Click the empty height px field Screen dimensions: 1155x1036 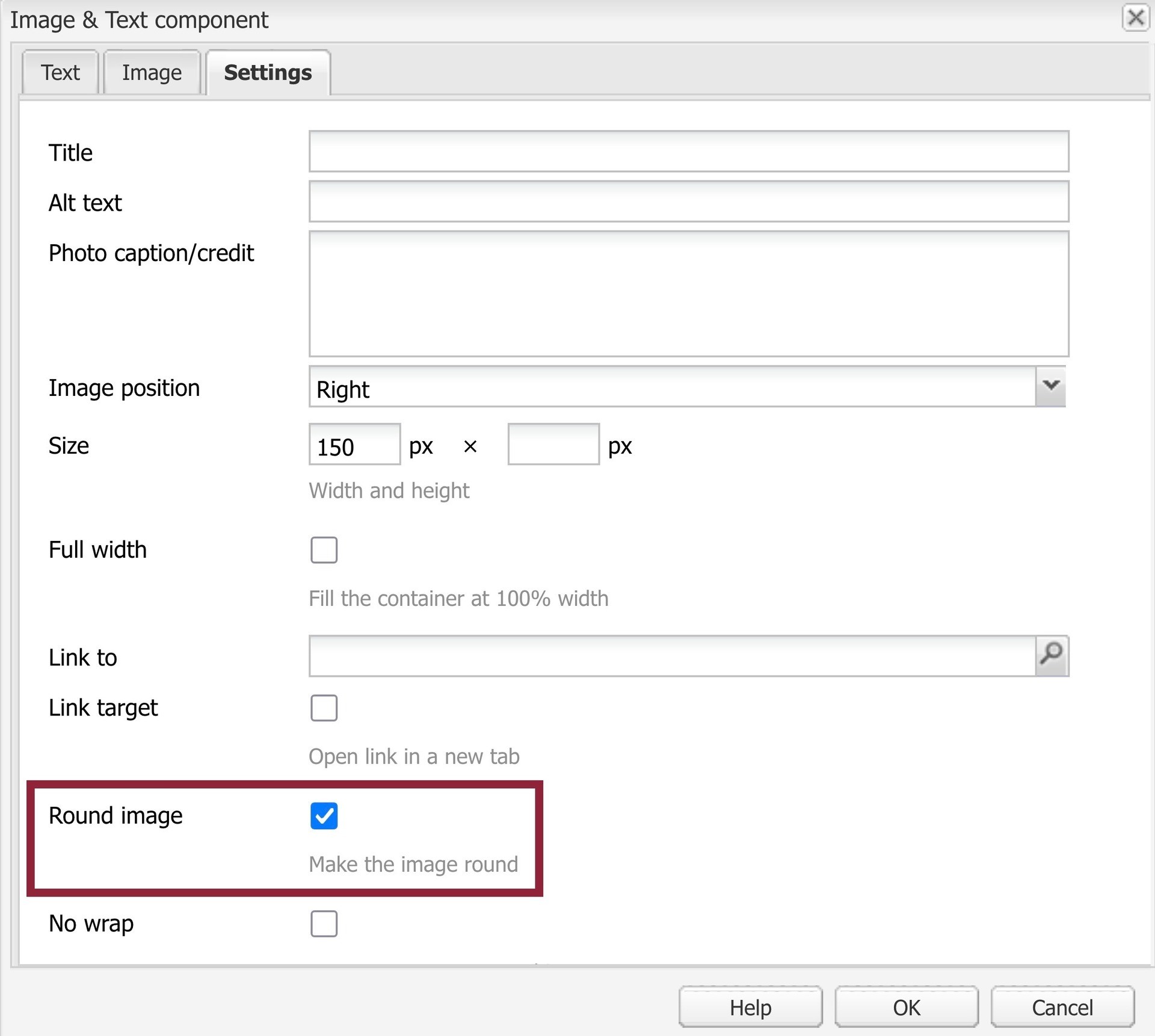pyautogui.click(x=553, y=445)
